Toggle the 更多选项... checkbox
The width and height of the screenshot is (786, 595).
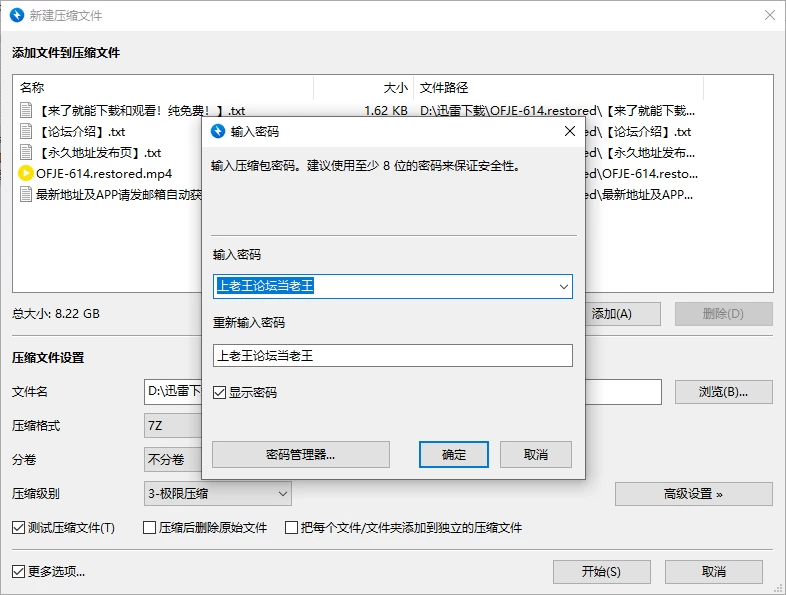click(19, 571)
